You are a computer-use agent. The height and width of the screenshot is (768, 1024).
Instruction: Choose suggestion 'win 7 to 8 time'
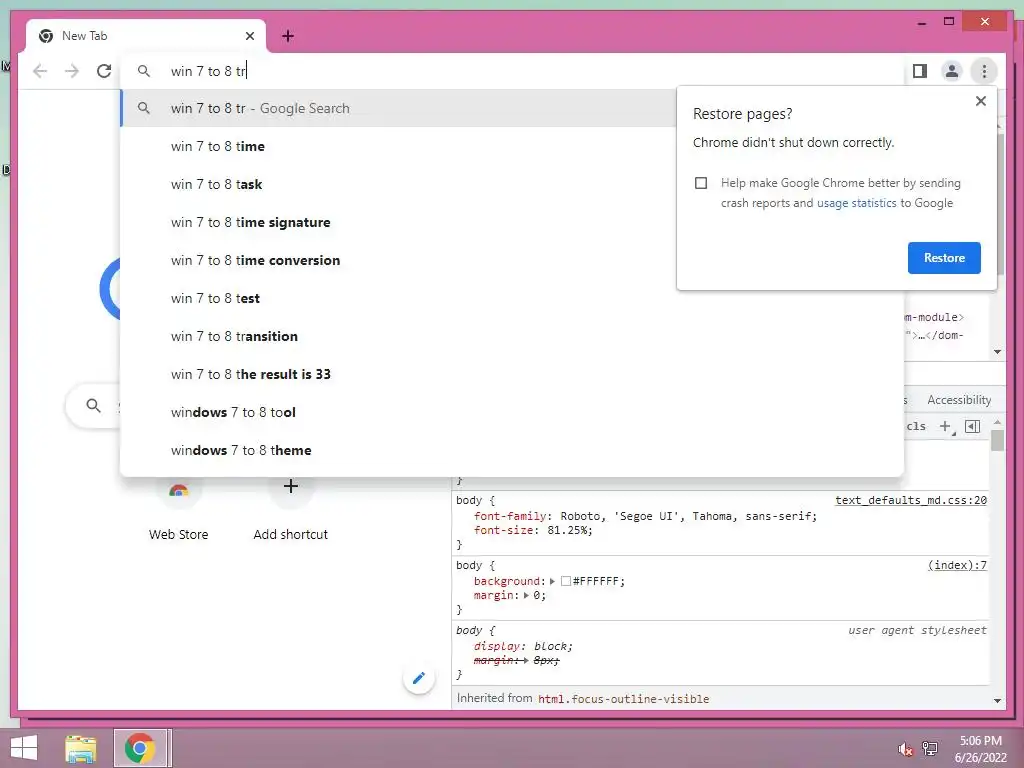click(513, 146)
